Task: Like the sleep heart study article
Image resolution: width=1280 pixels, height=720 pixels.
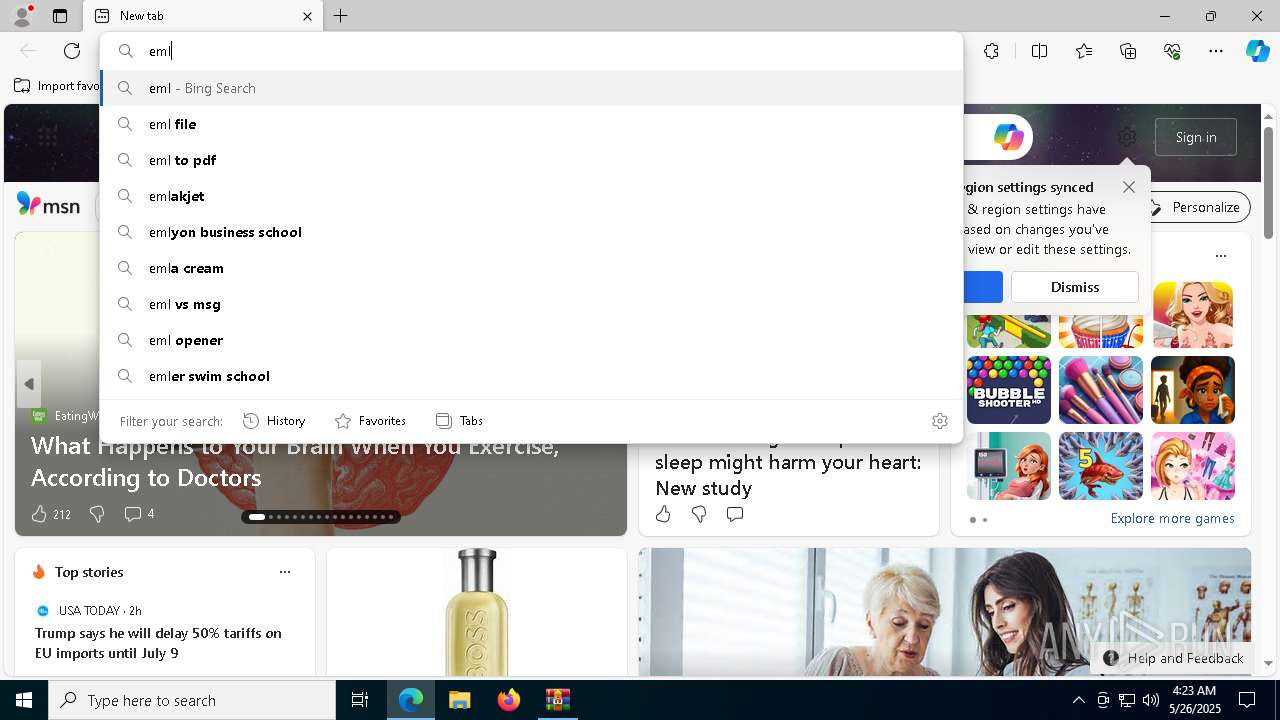Action: 663,514
